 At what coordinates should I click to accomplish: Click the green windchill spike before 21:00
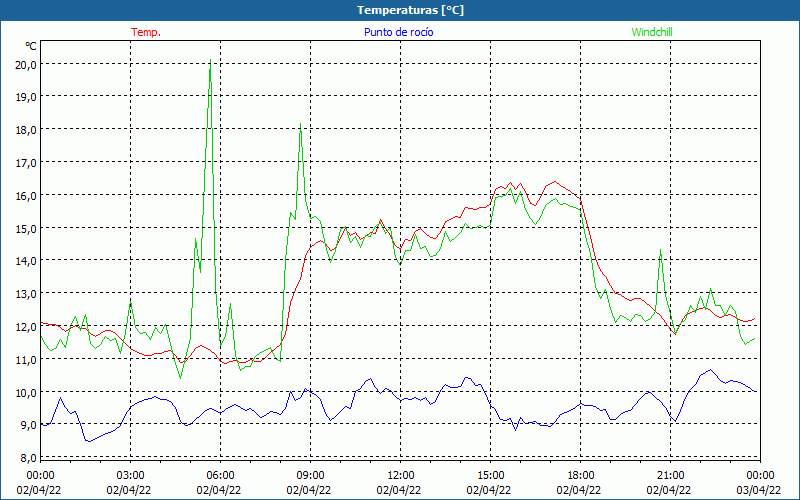(661, 251)
